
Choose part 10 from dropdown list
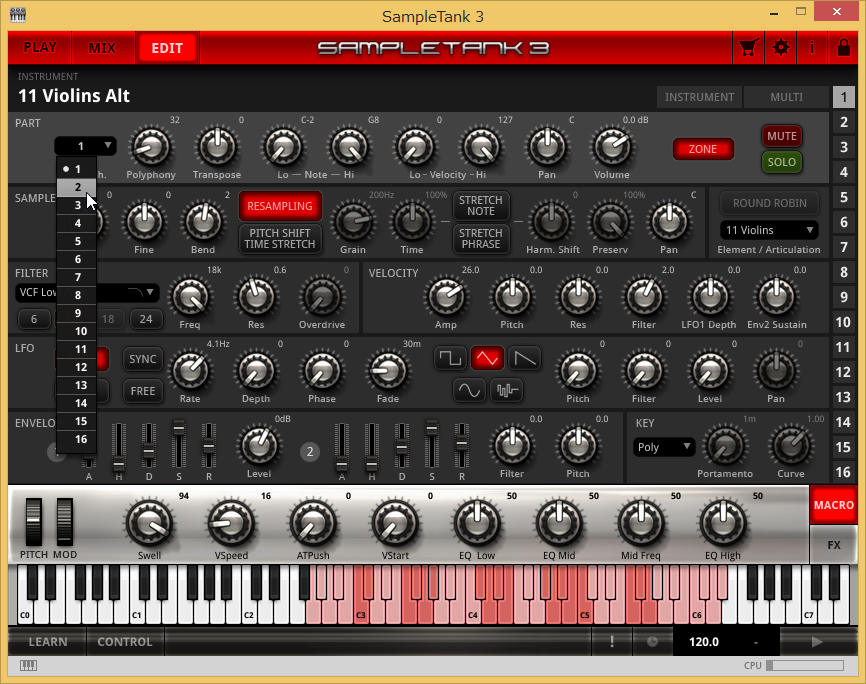(x=77, y=332)
